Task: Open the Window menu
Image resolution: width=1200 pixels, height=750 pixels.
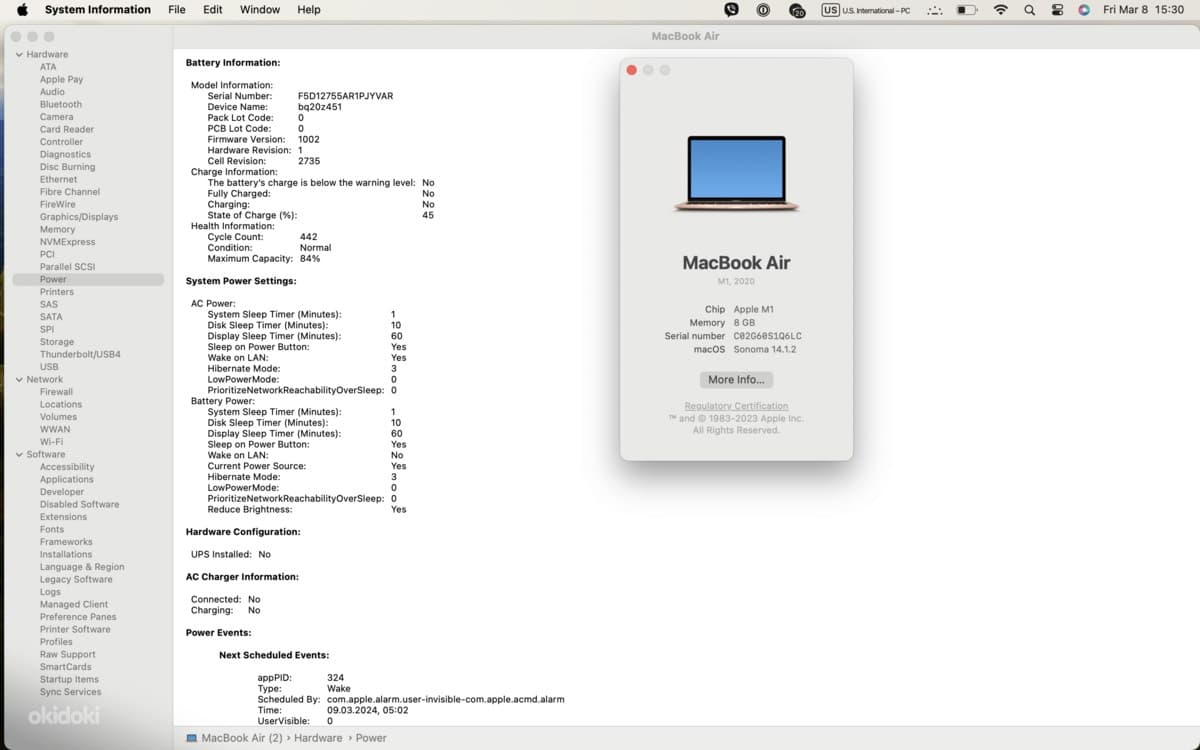Action: point(260,9)
